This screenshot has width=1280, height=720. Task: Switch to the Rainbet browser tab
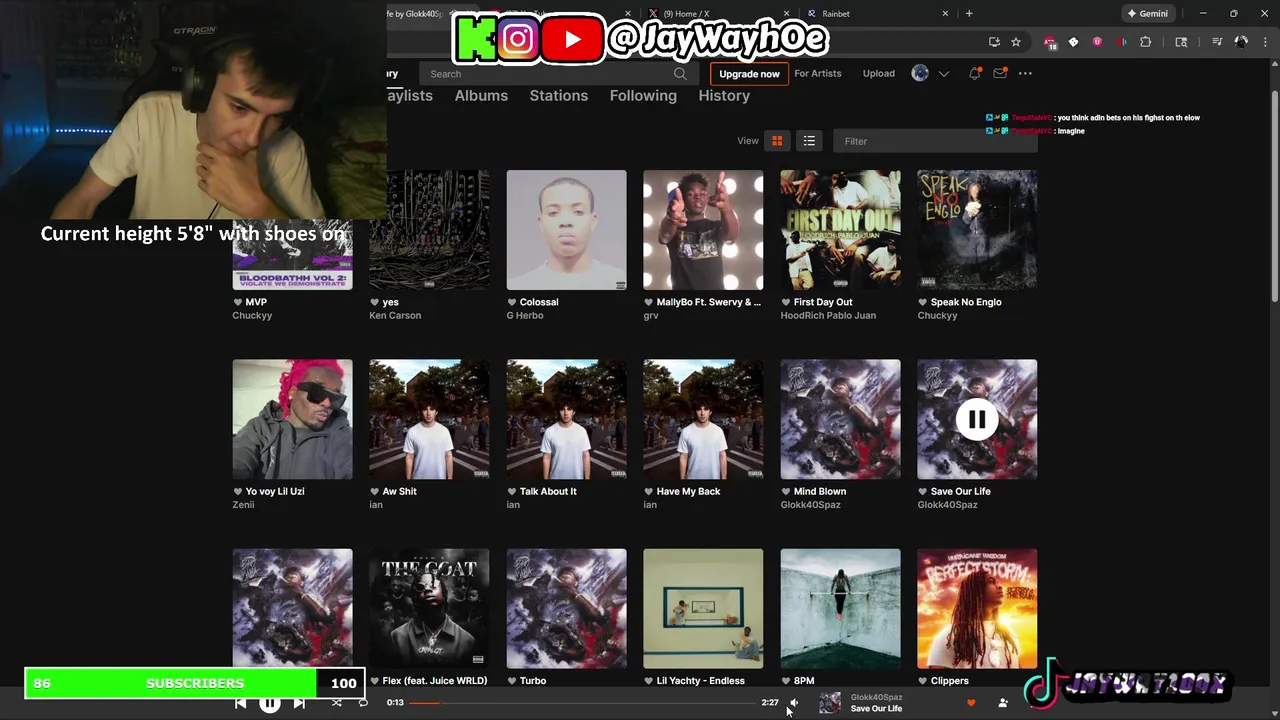pyautogui.click(x=877, y=14)
